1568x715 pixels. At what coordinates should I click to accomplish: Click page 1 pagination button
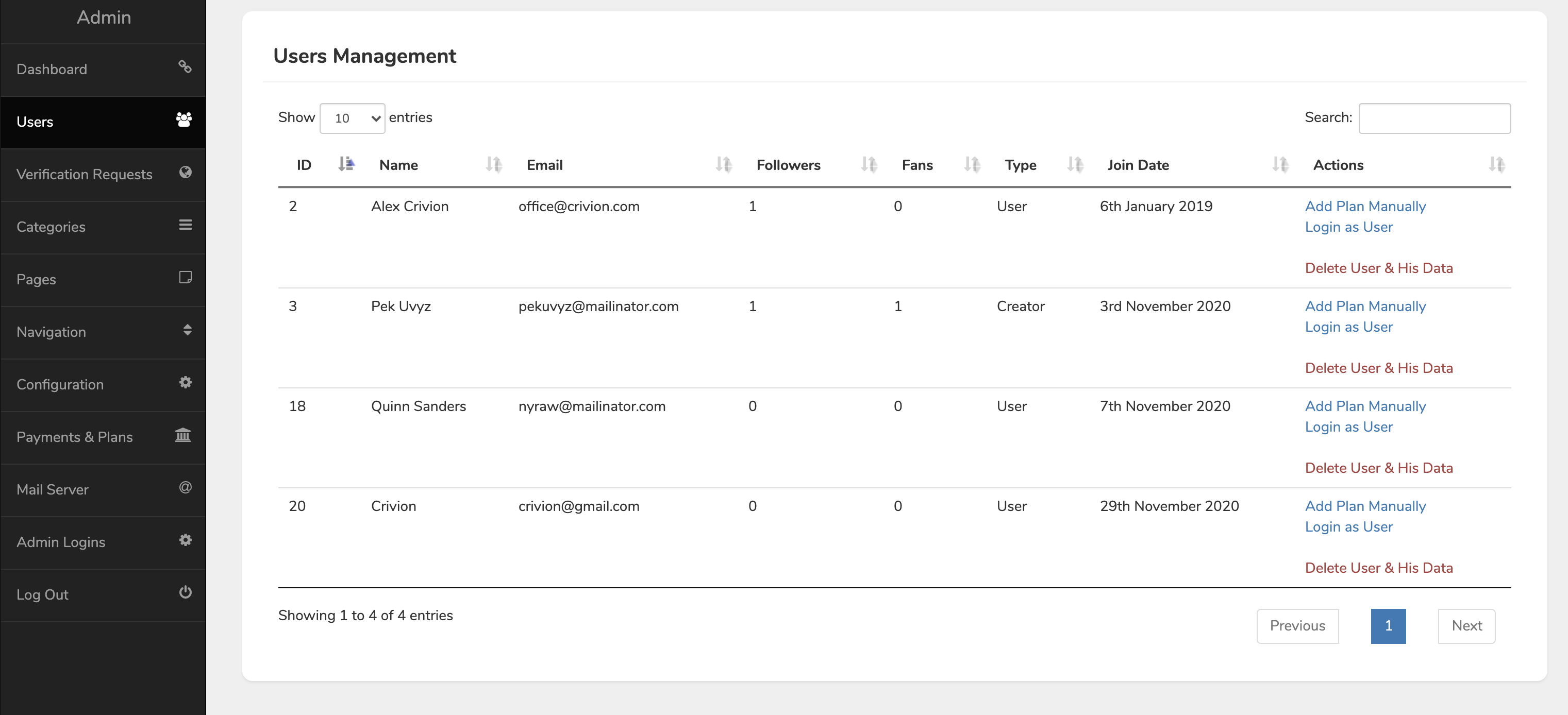pos(1388,625)
